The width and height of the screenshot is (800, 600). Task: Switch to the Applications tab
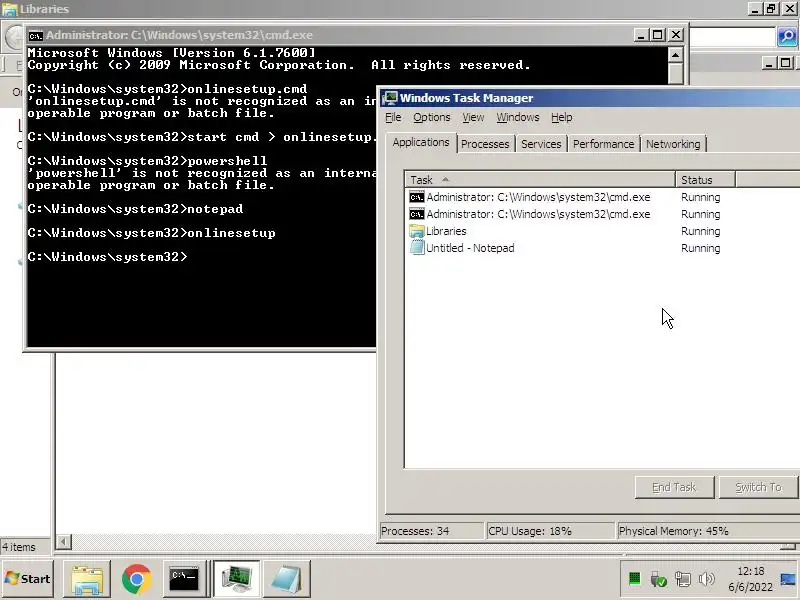(421, 142)
